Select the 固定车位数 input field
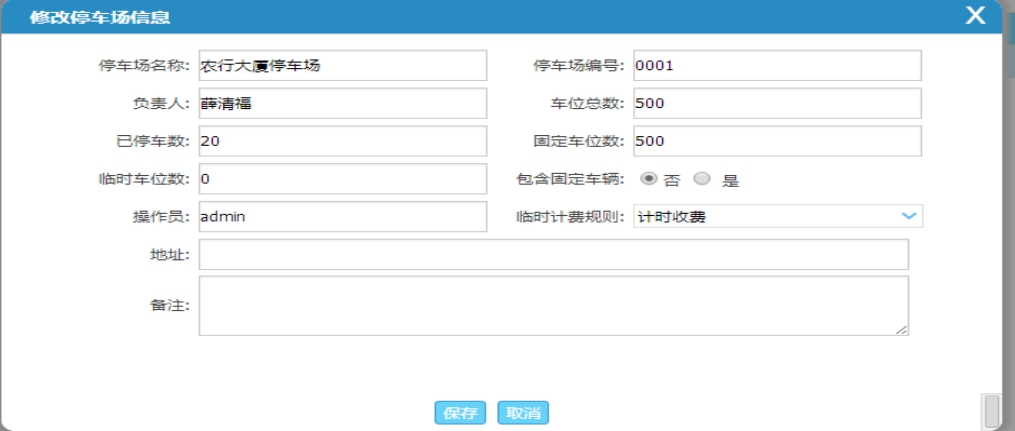Viewport: 1015px width, 431px height. pyautogui.click(x=776, y=141)
